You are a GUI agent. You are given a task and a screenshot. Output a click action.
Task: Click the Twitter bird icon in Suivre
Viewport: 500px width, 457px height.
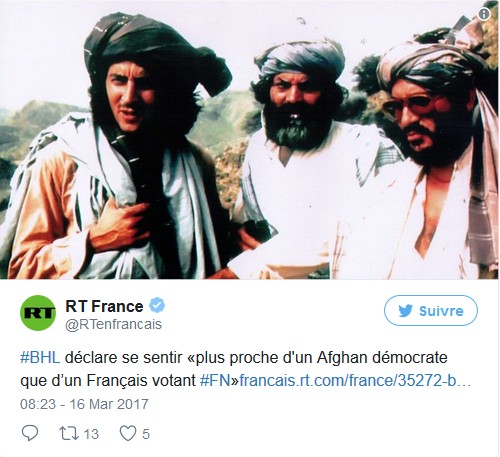coord(406,311)
